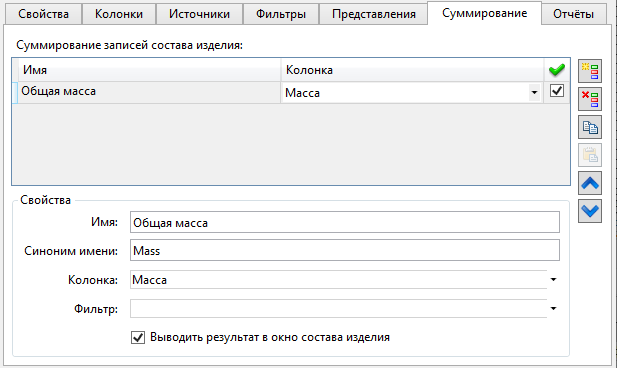Open the Фильтр dropdown list
This screenshot has height=368, width=617.
553,309
